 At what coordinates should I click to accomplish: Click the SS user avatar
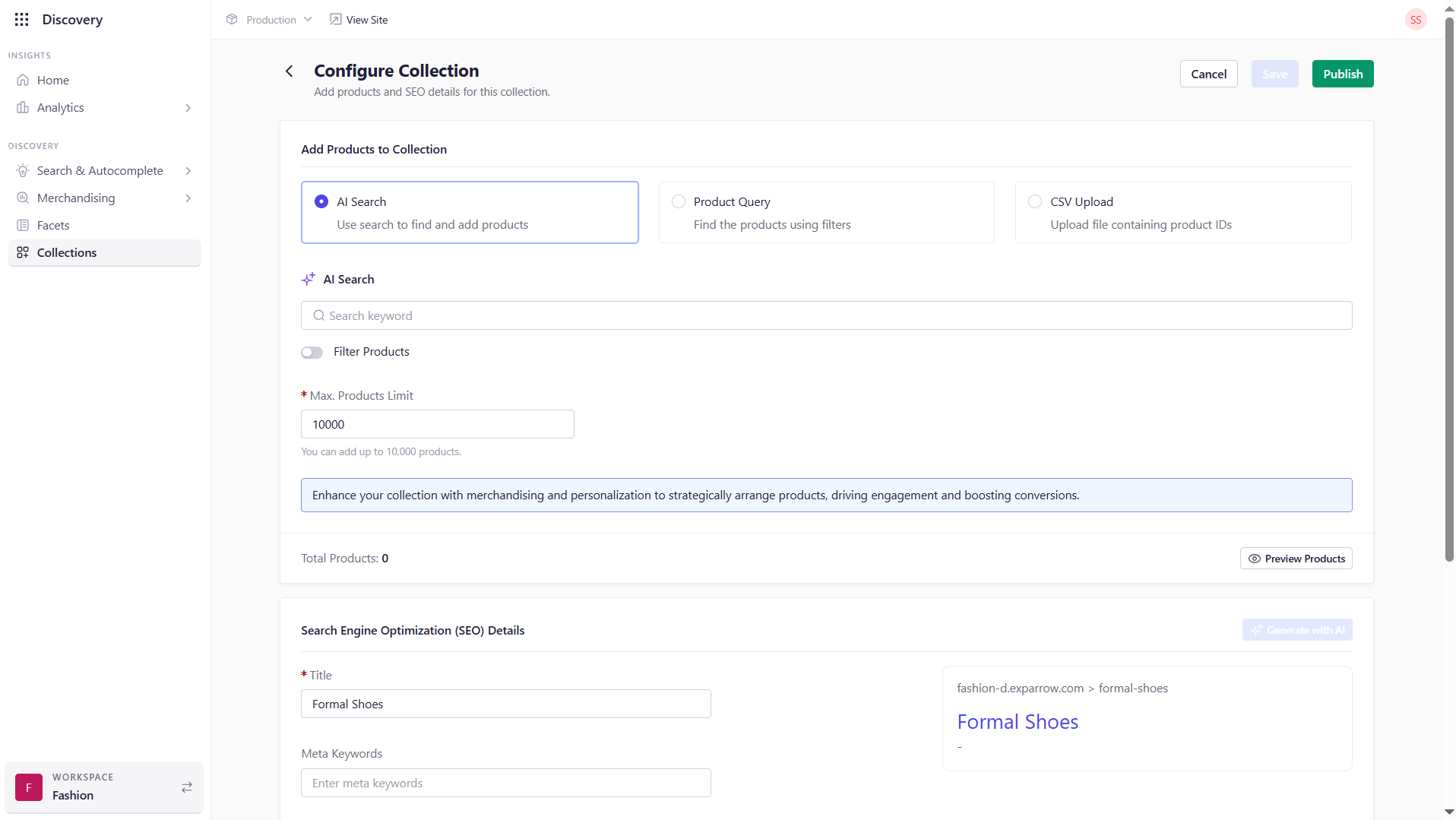[x=1415, y=20]
